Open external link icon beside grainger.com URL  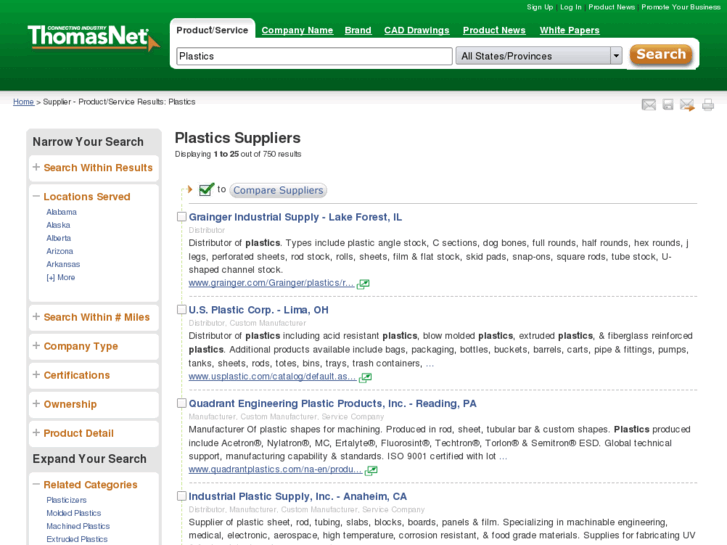pyautogui.click(x=363, y=283)
